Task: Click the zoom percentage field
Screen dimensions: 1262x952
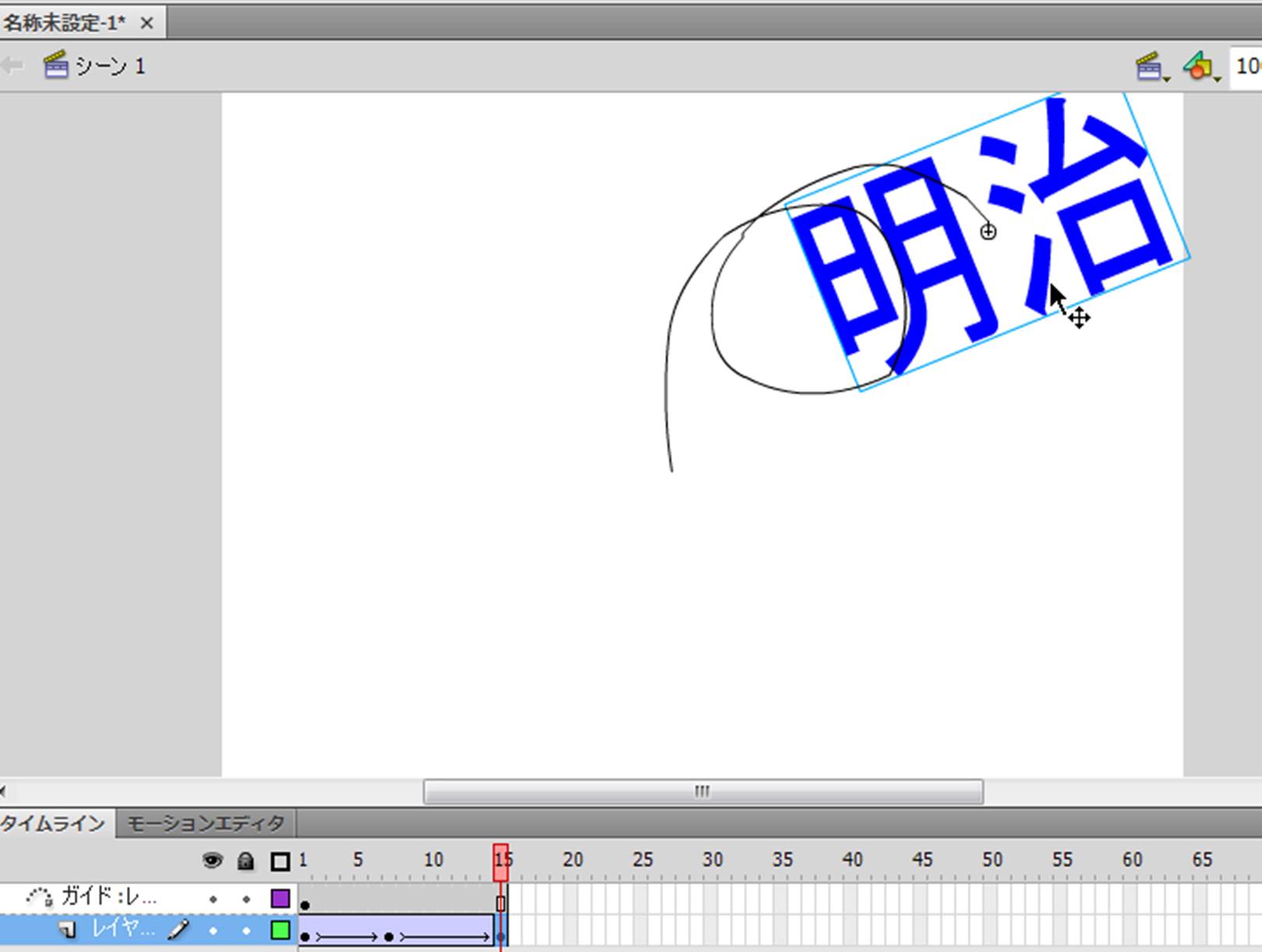Action: tap(1247, 67)
